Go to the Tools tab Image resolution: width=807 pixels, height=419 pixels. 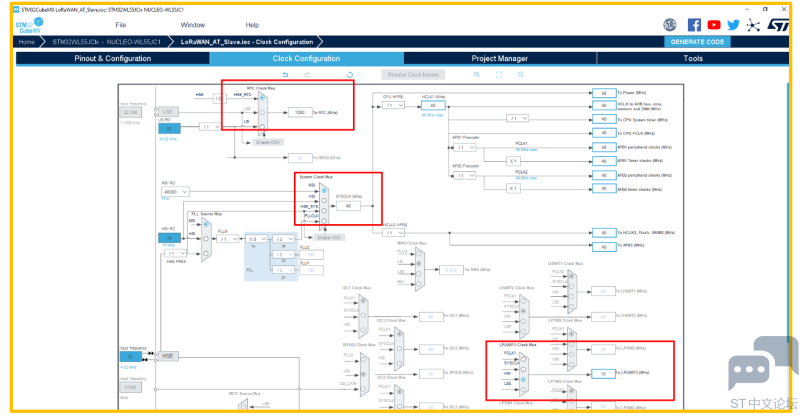(693, 58)
